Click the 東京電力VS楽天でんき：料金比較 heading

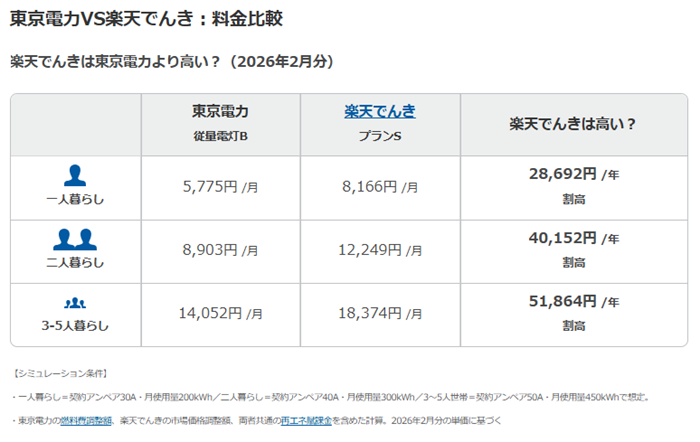(x=146, y=19)
